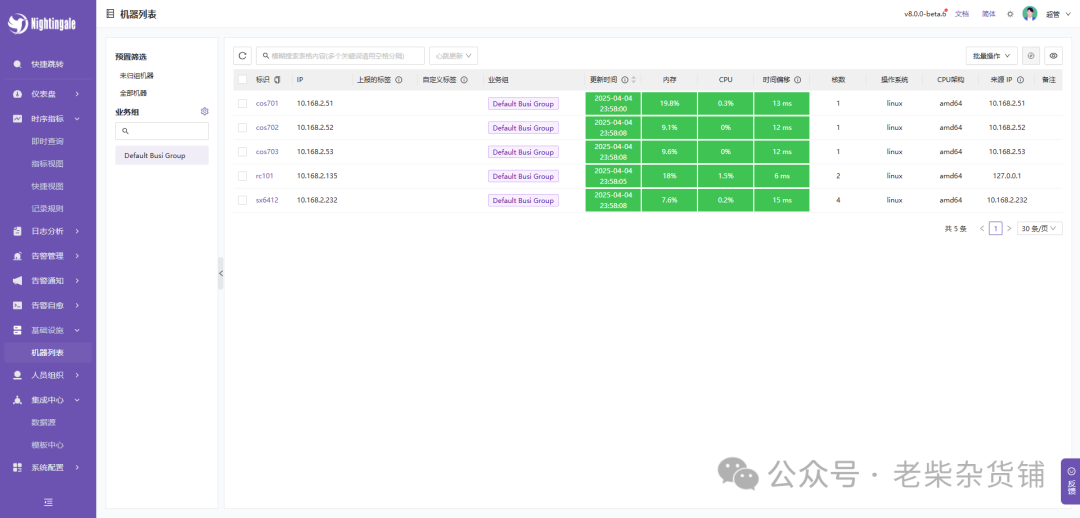This screenshot has height=518, width=1080.
Task: Check the select-all header checkbox
Action: (x=242, y=80)
